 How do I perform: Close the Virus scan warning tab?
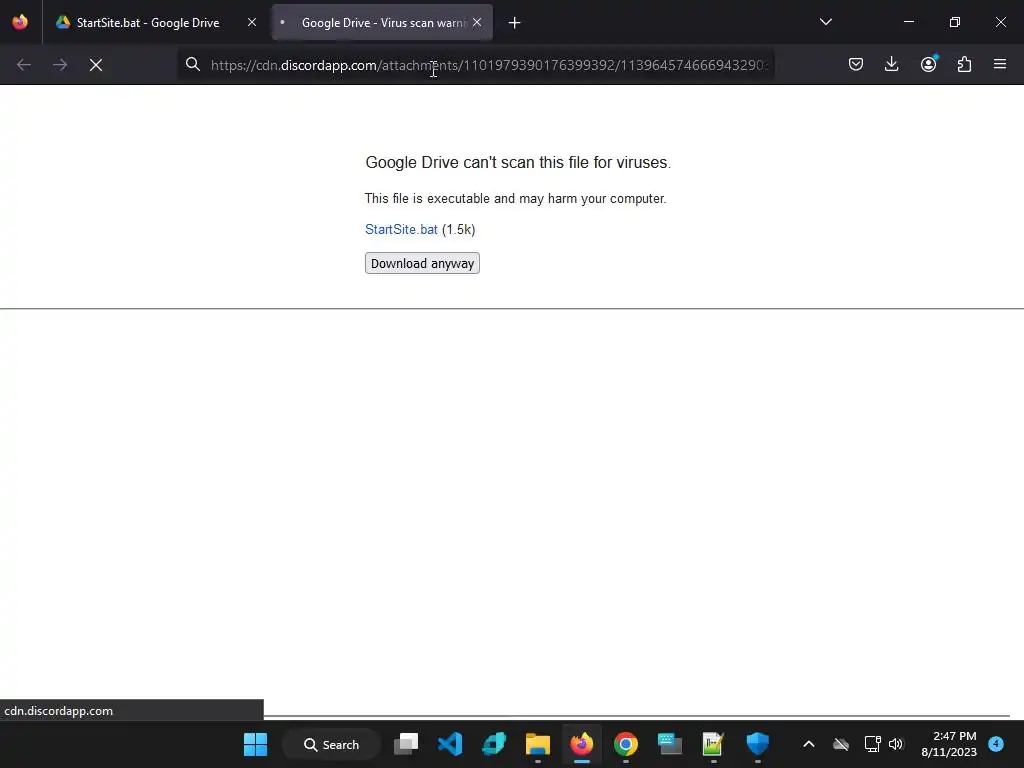pyautogui.click(x=477, y=22)
